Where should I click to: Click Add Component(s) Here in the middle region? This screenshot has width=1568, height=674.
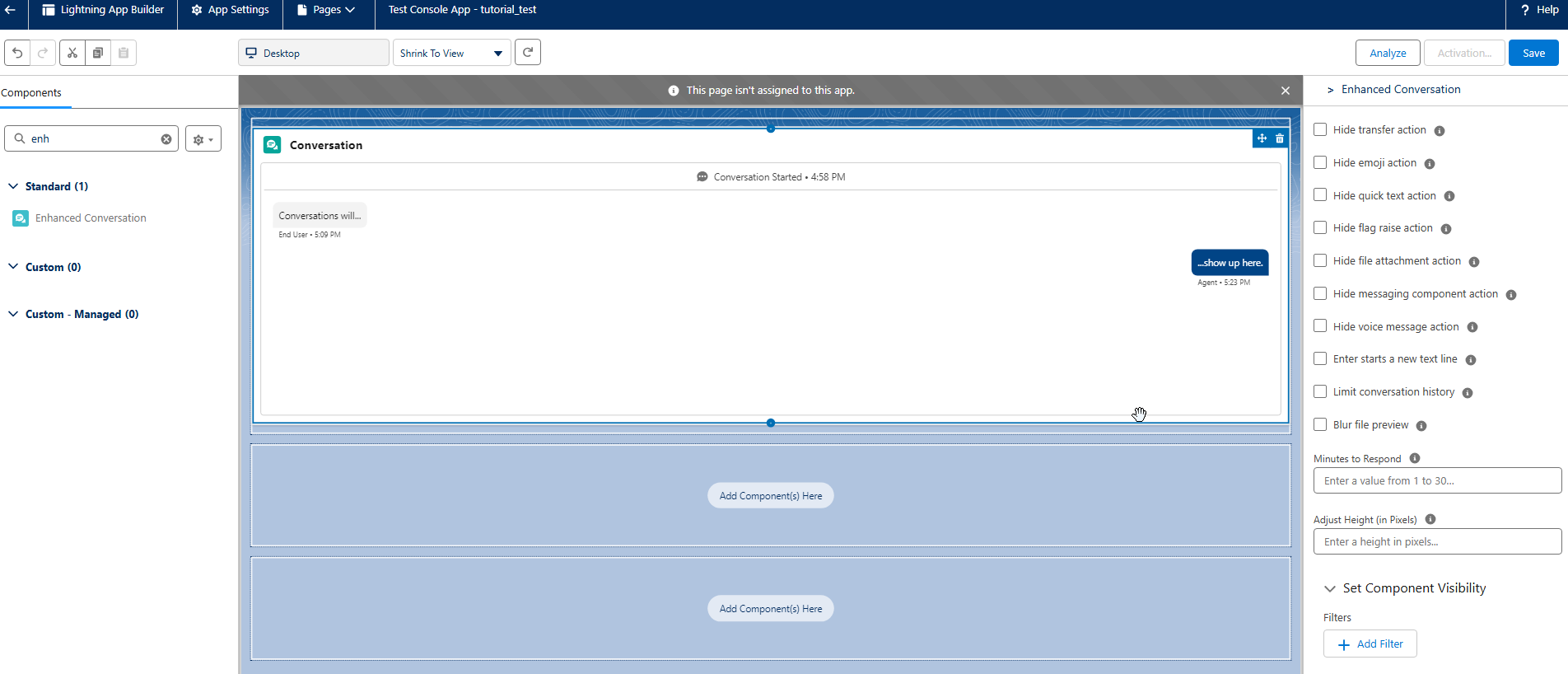tap(771, 496)
